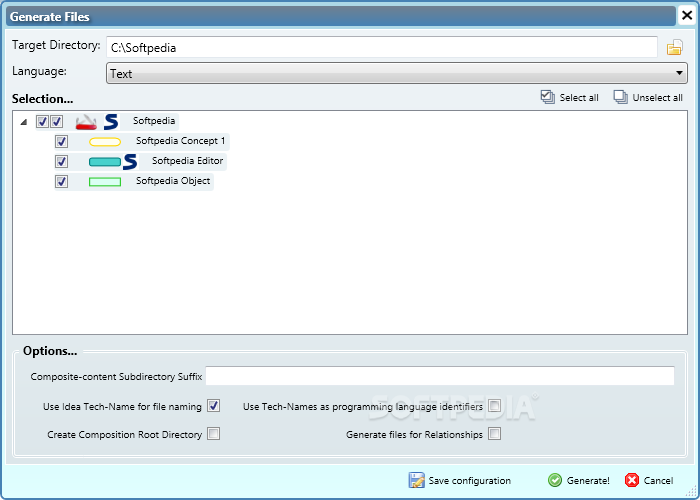Click the green checkmark Generate icon

pyautogui.click(x=555, y=480)
